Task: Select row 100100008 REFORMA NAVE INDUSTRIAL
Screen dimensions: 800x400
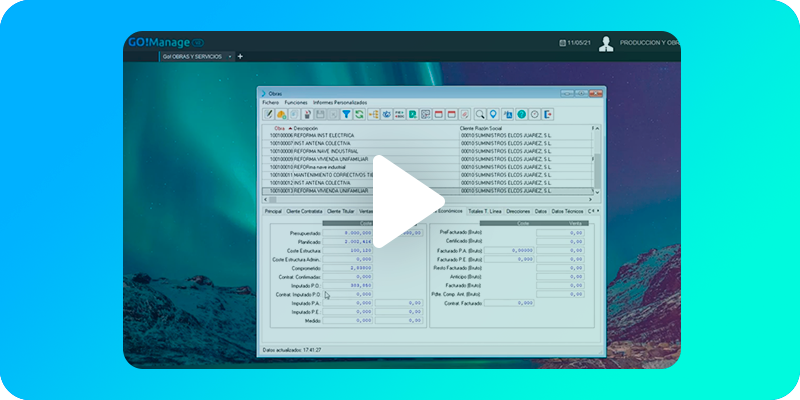Action: point(427,152)
